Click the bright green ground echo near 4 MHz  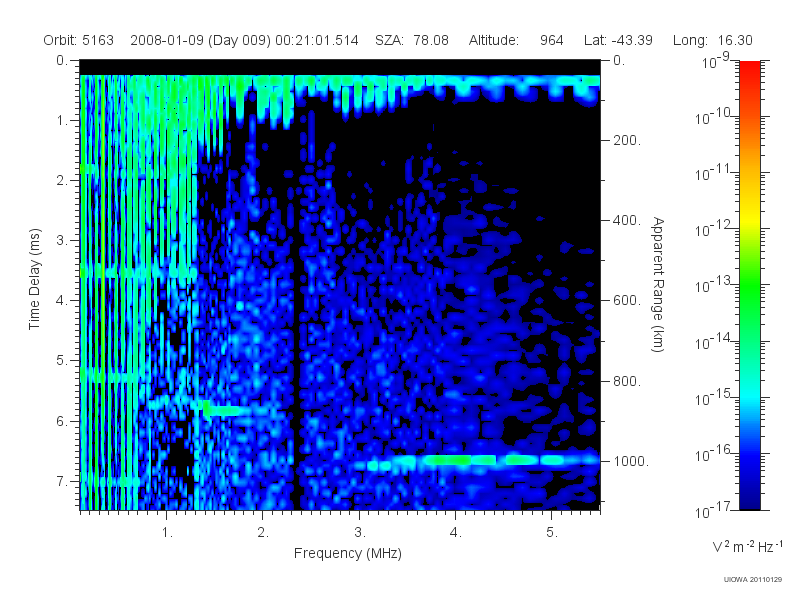point(448,460)
